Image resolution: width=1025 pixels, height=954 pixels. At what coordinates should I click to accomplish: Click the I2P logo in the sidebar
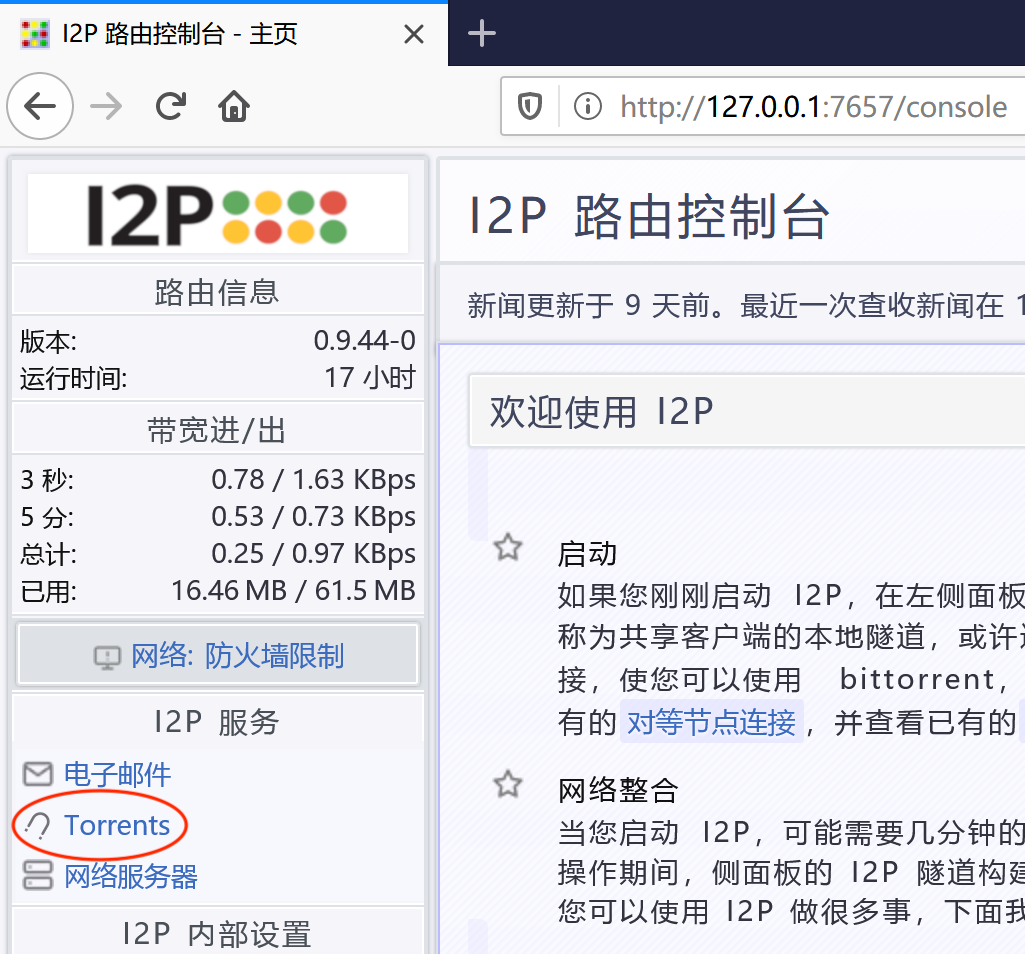(217, 212)
